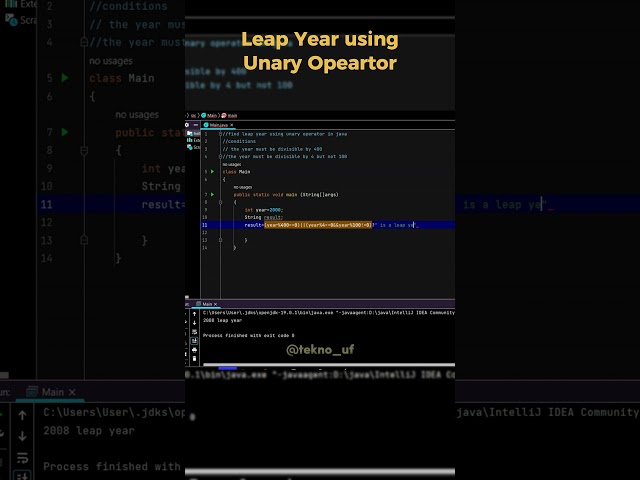
Task: Hide the project tool window via the minus icon
Action: click(x=196, y=125)
